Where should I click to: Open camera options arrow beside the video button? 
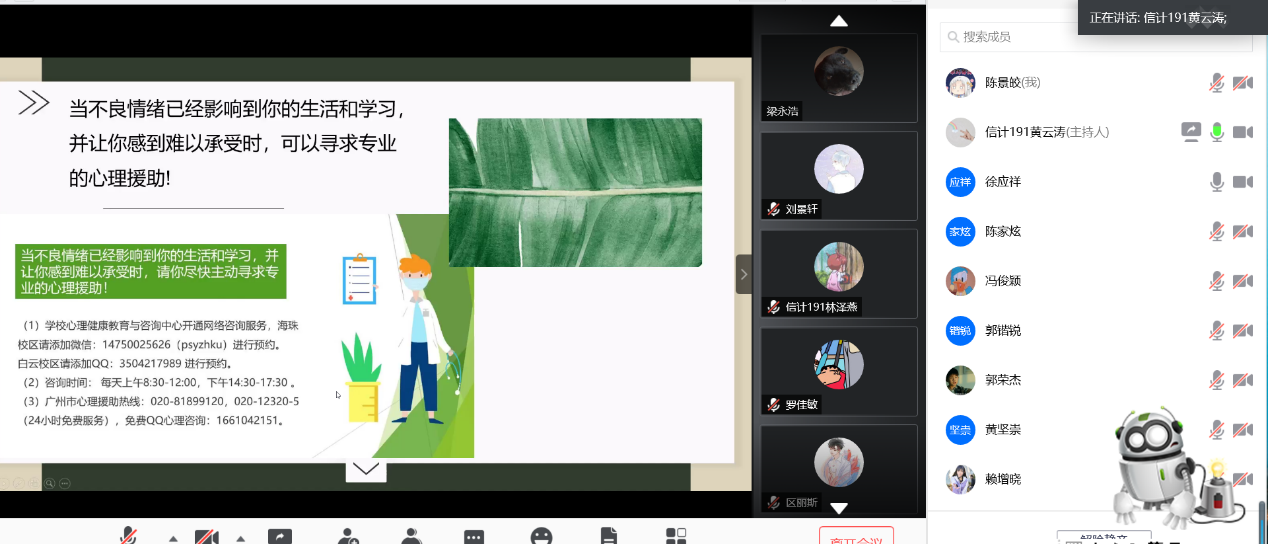pyautogui.click(x=241, y=538)
